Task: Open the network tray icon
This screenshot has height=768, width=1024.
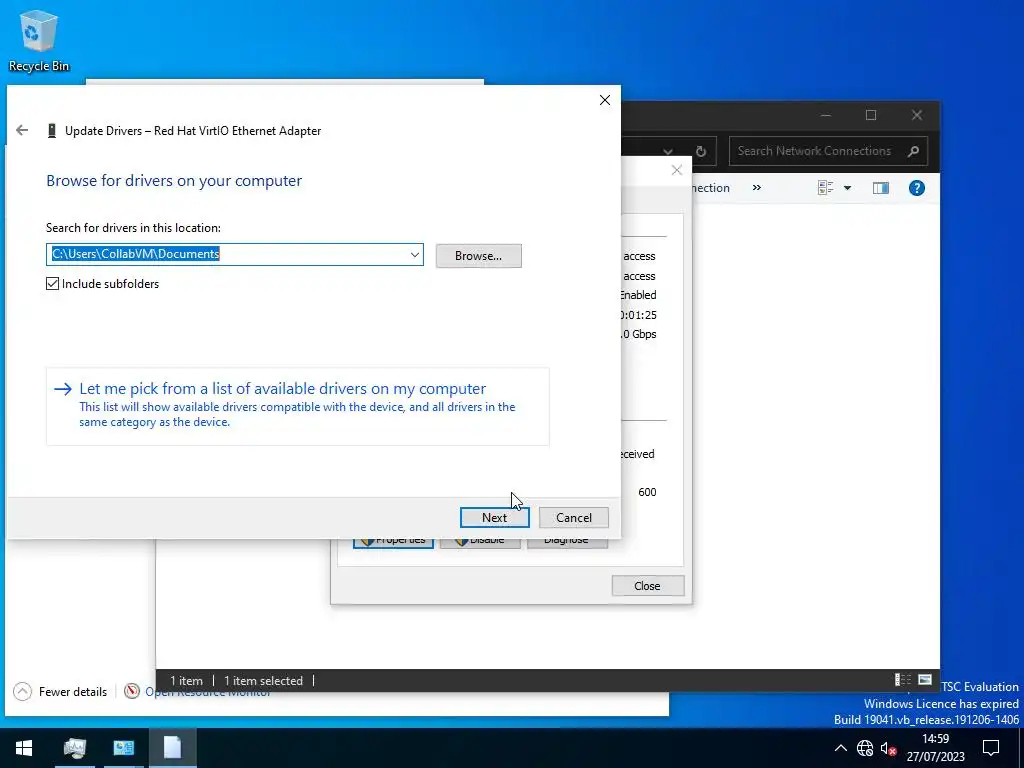Action: tap(865, 748)
